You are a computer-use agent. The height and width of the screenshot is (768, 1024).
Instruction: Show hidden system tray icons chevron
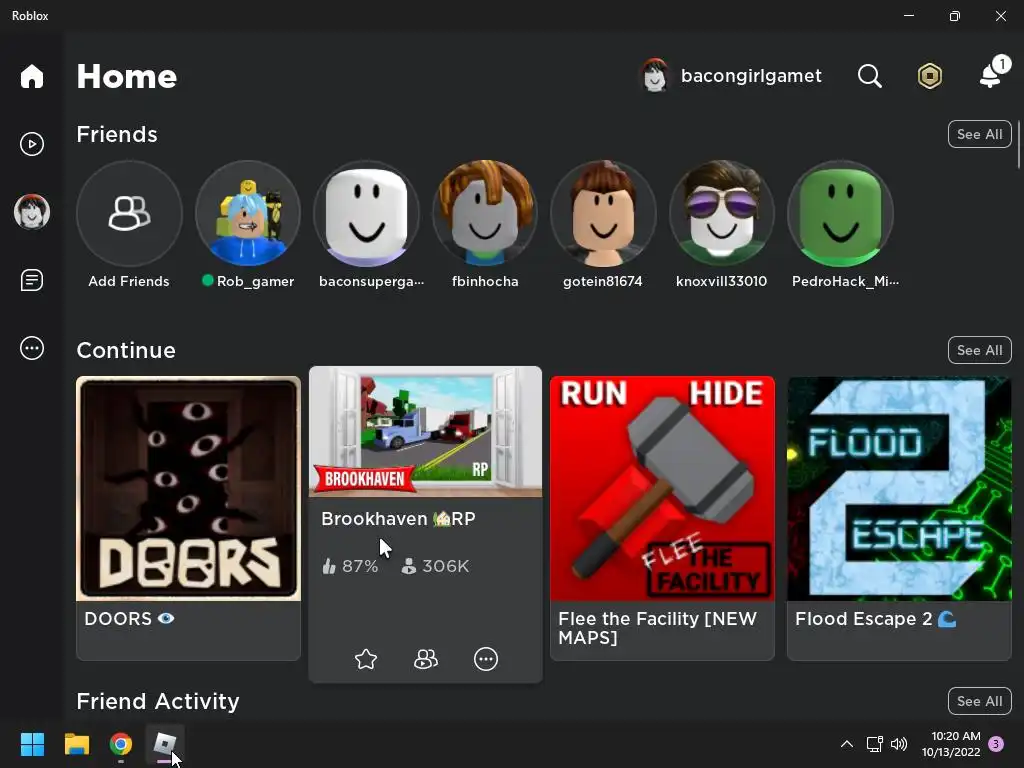point(846,744)
